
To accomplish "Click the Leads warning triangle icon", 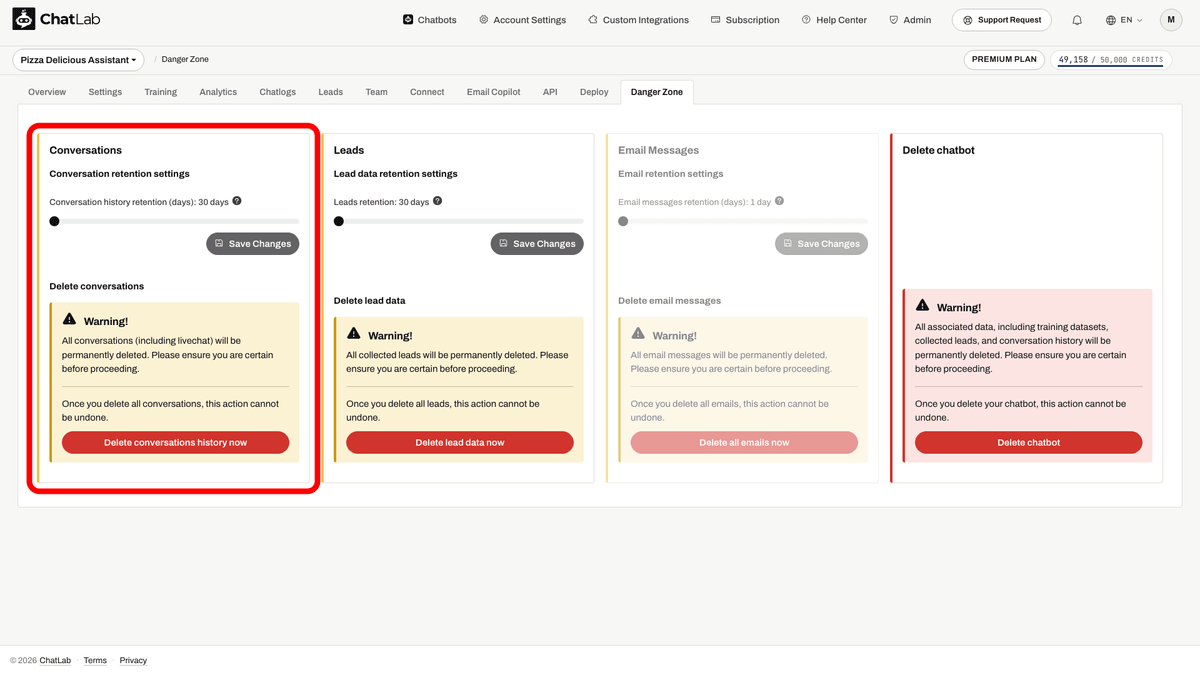I will pos(354,333).
